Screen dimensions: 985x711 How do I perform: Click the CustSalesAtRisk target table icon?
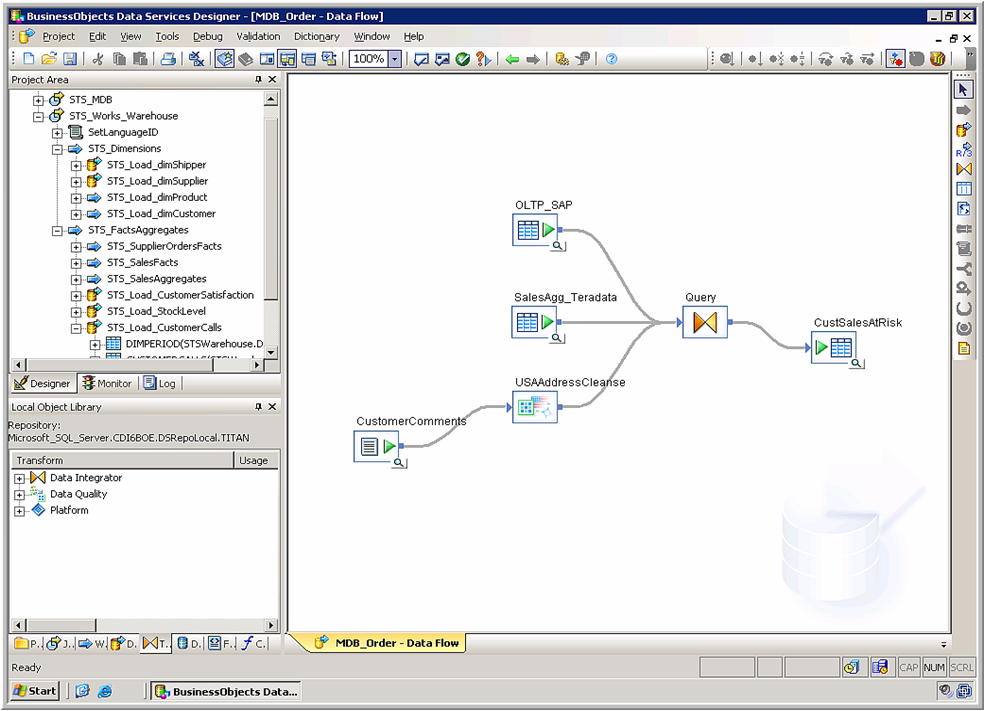(833, 347)
